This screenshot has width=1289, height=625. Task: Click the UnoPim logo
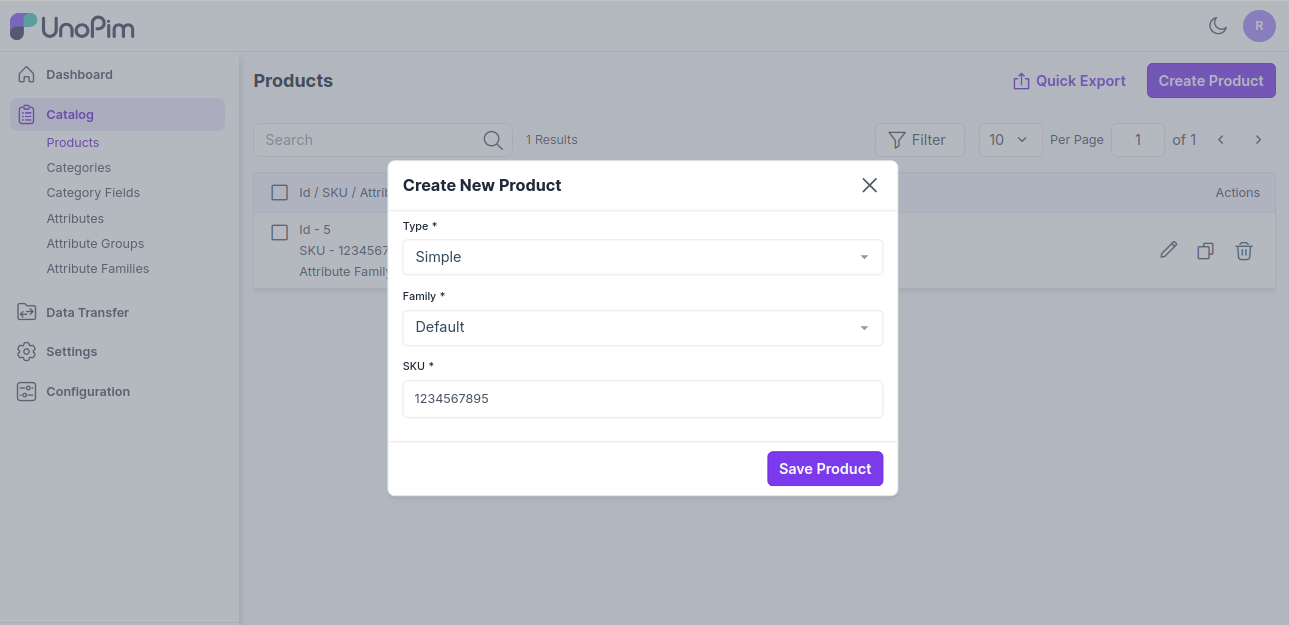(x=72, y=27)
